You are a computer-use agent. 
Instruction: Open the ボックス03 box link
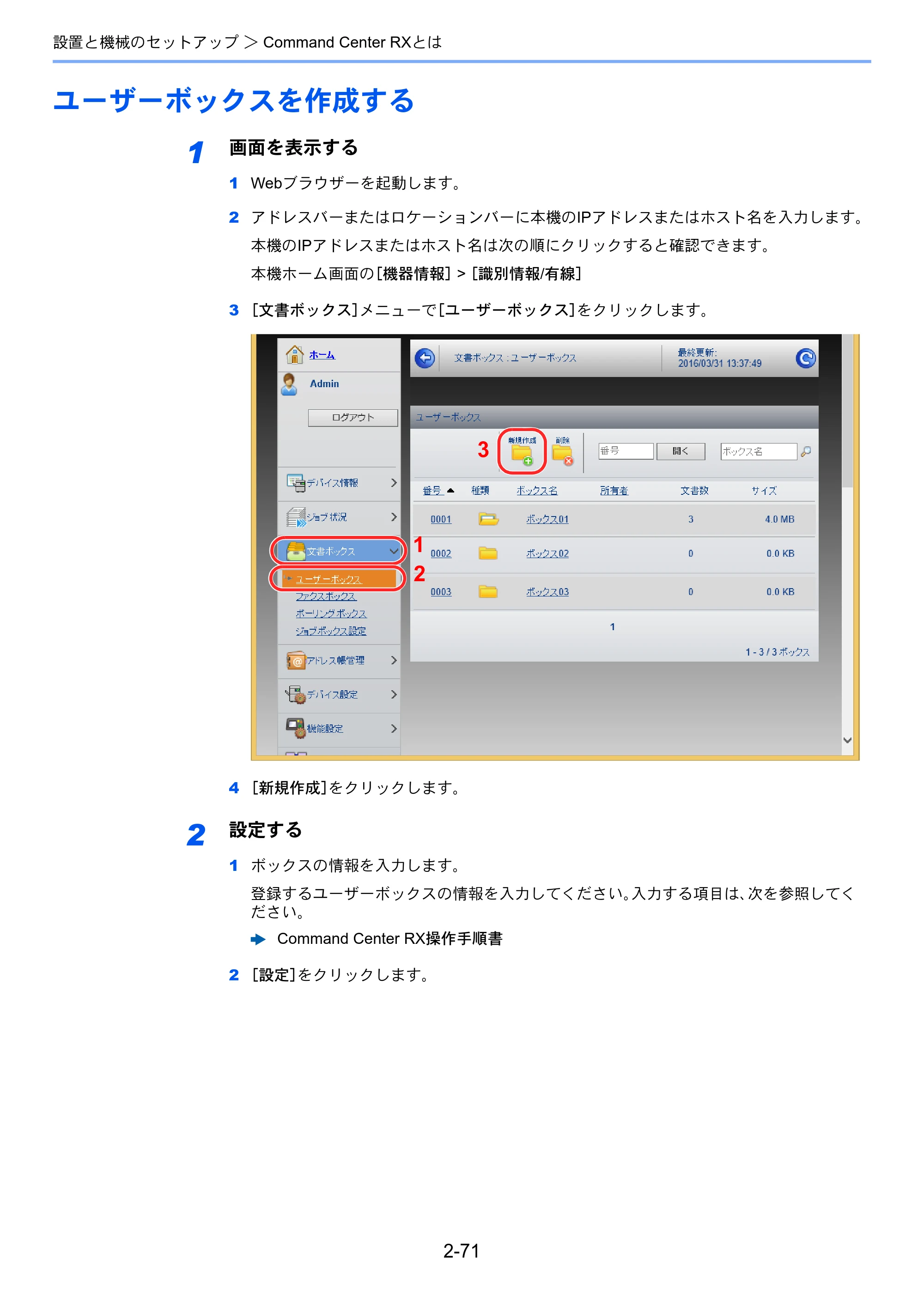pyautogui.click(x=547, y=592)
